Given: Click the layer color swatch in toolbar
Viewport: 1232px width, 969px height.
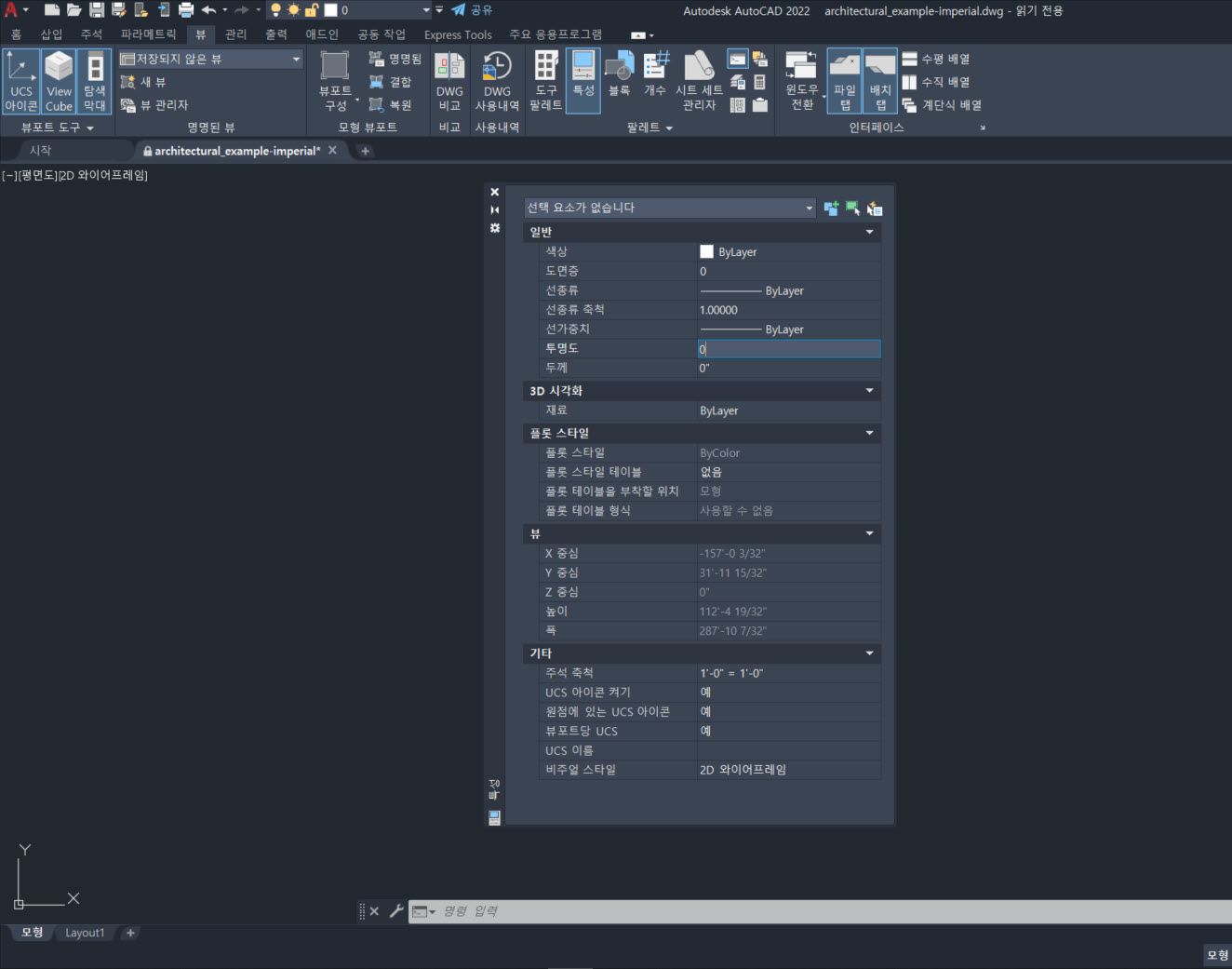Looking at the screenshot, I should click(330, 10).
